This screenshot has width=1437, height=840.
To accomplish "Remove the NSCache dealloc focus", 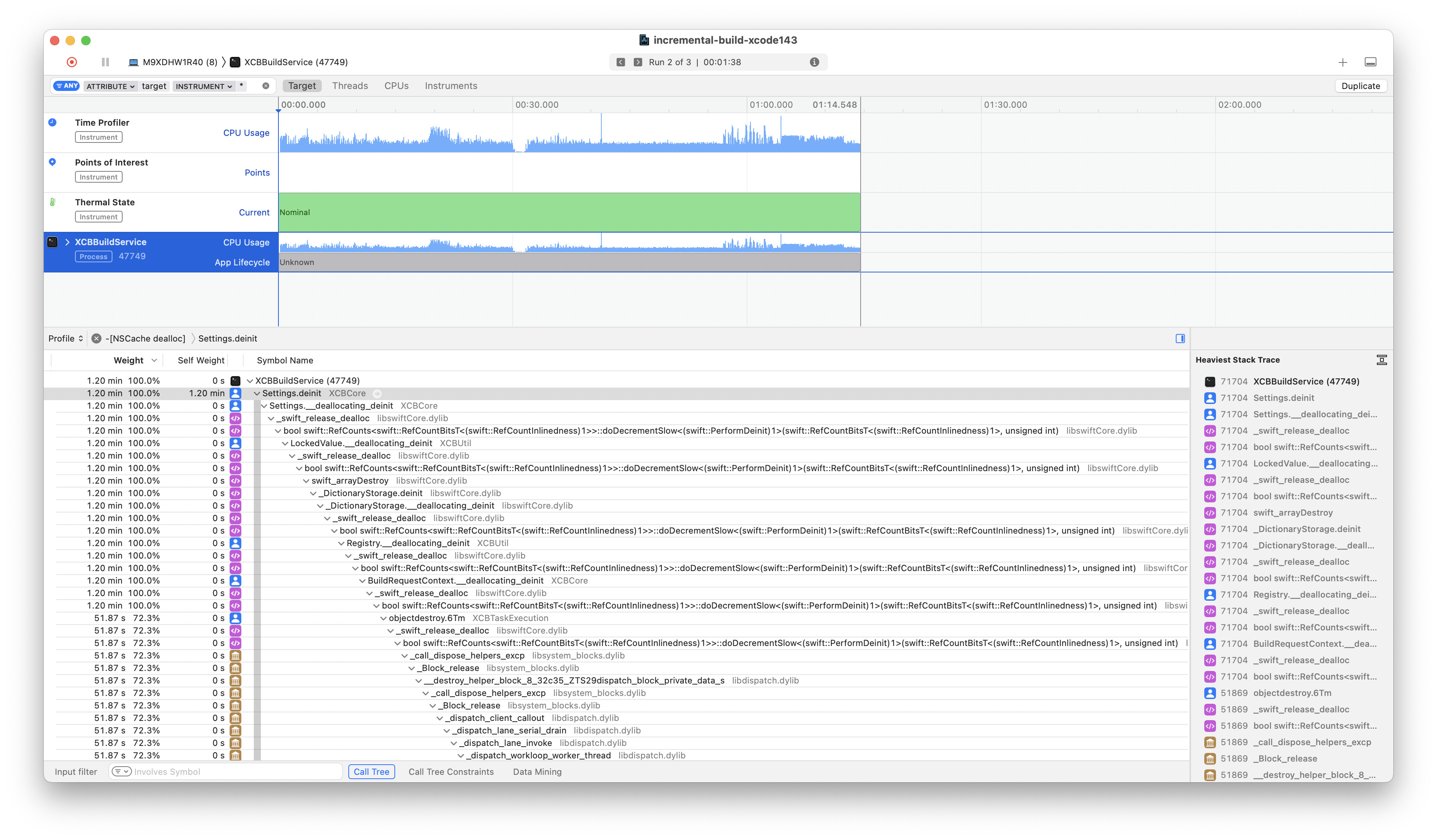I will [x=96, y=338].
